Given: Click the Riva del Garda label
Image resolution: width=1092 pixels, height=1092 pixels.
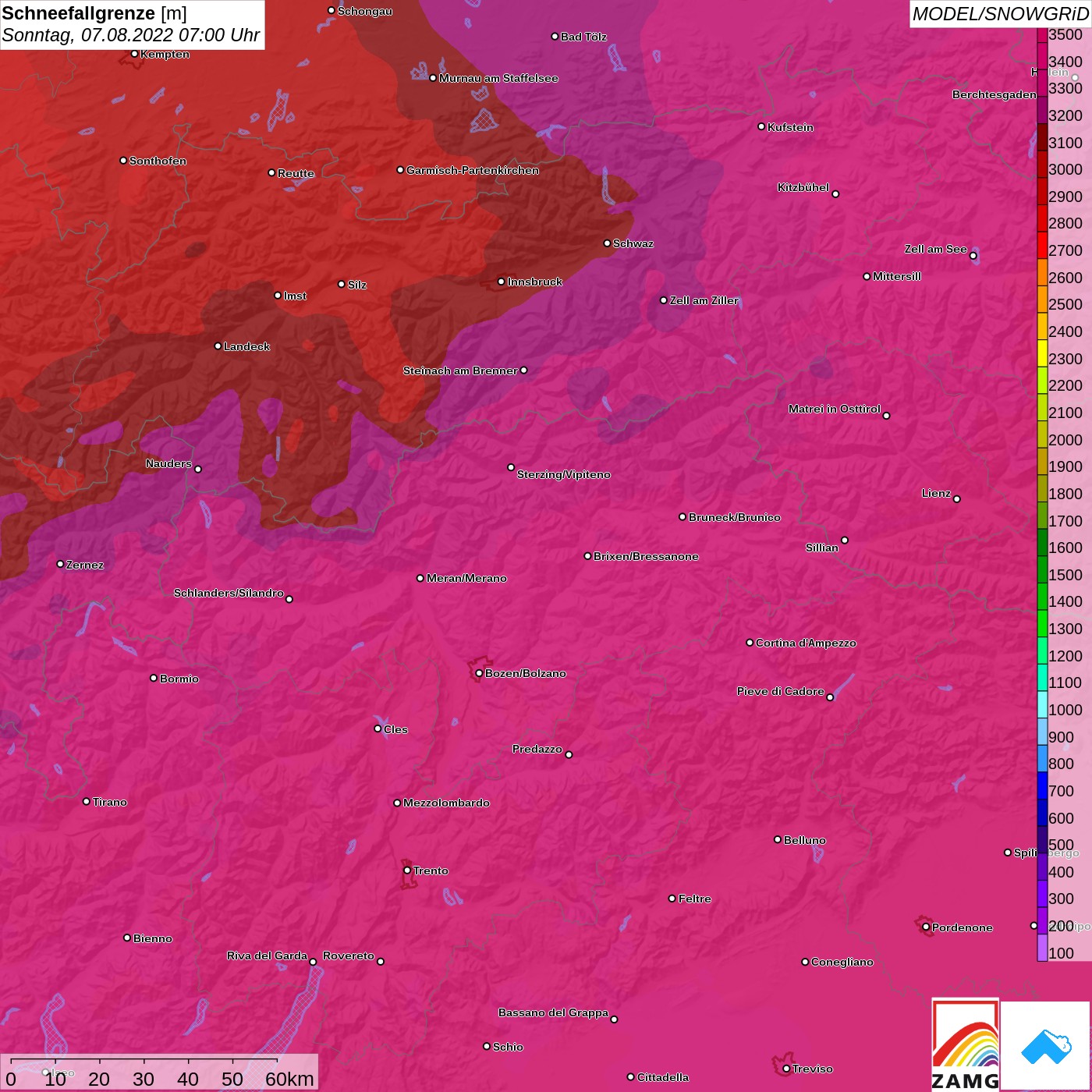Looking at the screenshot, I should point(267,955).
